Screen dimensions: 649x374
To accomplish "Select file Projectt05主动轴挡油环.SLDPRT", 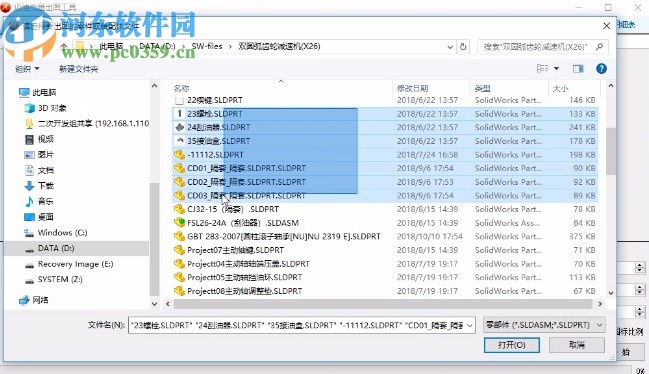I will click(x=384, y=277).
